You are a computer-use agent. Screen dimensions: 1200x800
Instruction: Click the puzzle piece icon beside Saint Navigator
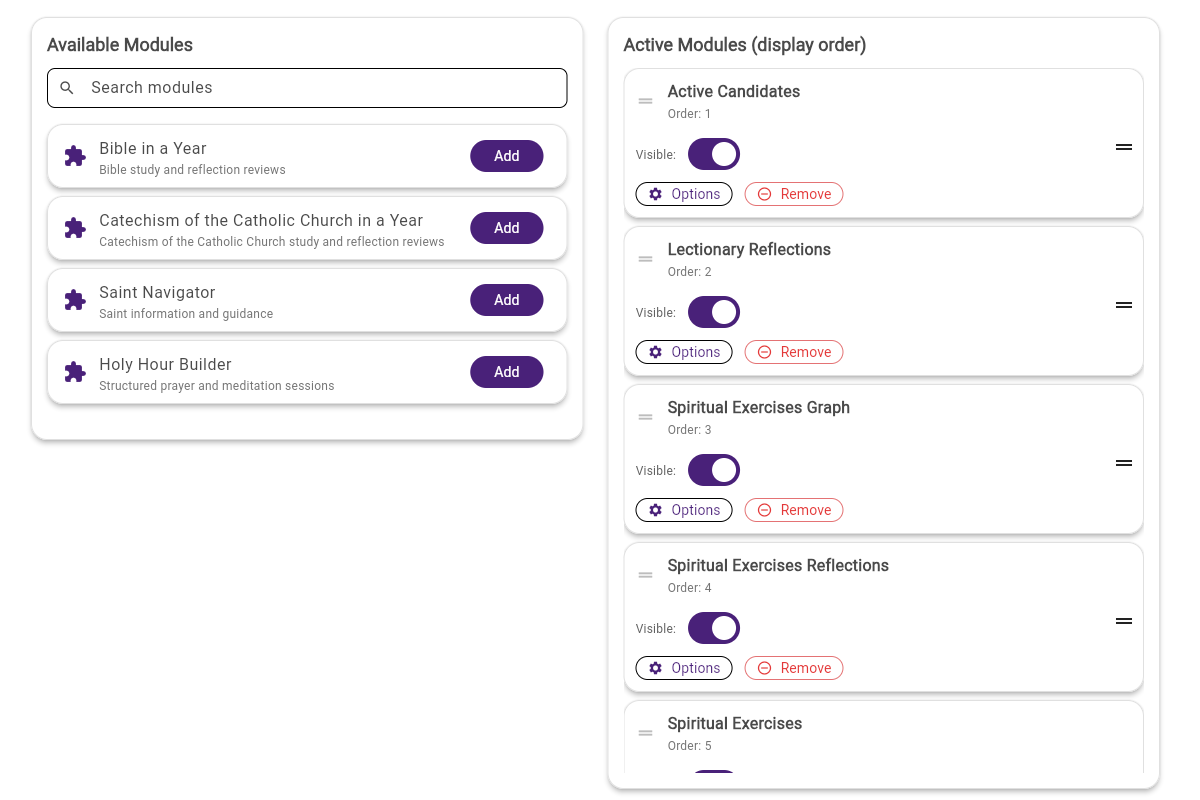74,300
